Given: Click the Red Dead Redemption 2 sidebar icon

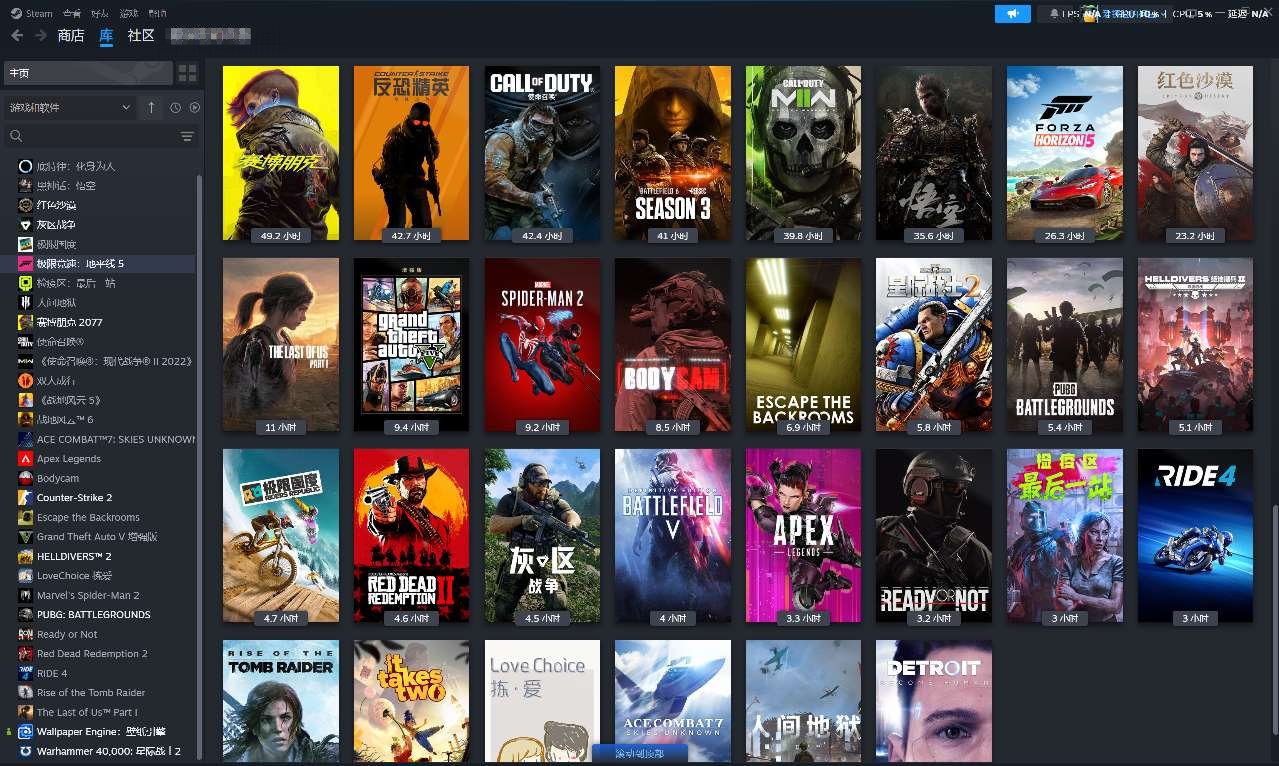Looking at the screenshot, I should 26,654.
